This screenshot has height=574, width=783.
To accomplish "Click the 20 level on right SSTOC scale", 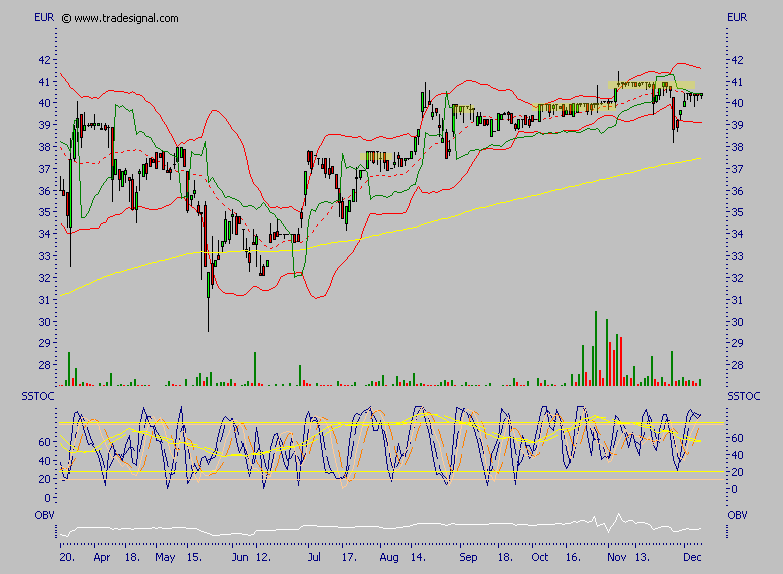I will [737, 472].
